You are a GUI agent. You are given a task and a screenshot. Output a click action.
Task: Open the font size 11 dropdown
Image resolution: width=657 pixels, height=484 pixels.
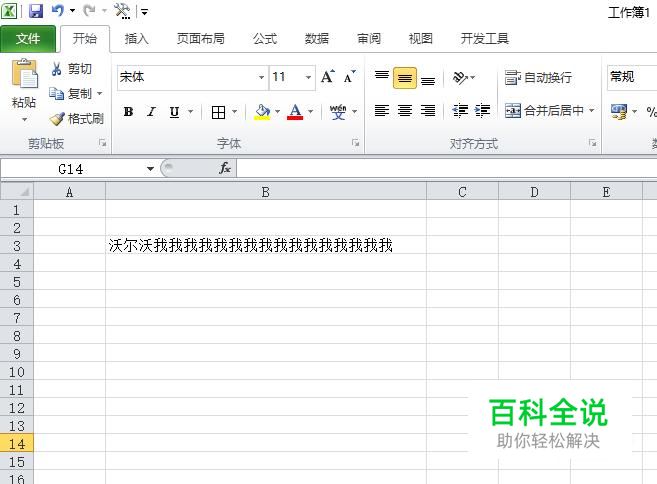[308, 77]
